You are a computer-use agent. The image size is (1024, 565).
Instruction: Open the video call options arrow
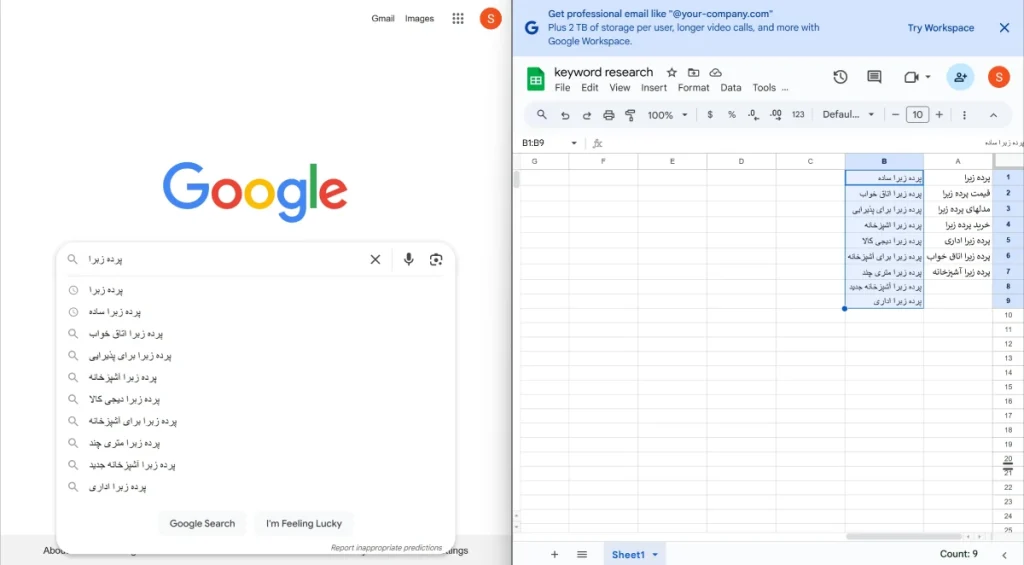927,77
